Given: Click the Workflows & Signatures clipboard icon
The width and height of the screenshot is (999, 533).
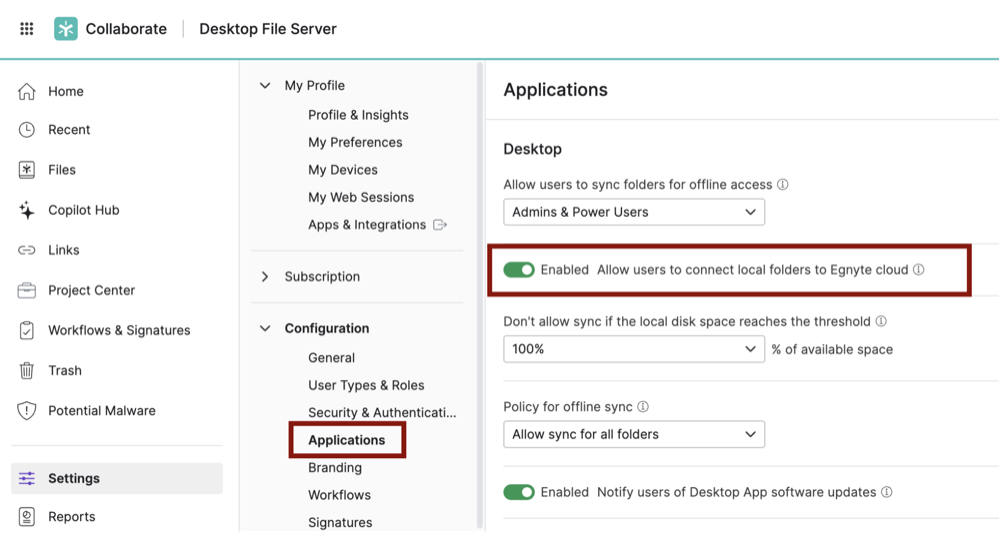Looking at the screenshot, I should coord(27,330).
